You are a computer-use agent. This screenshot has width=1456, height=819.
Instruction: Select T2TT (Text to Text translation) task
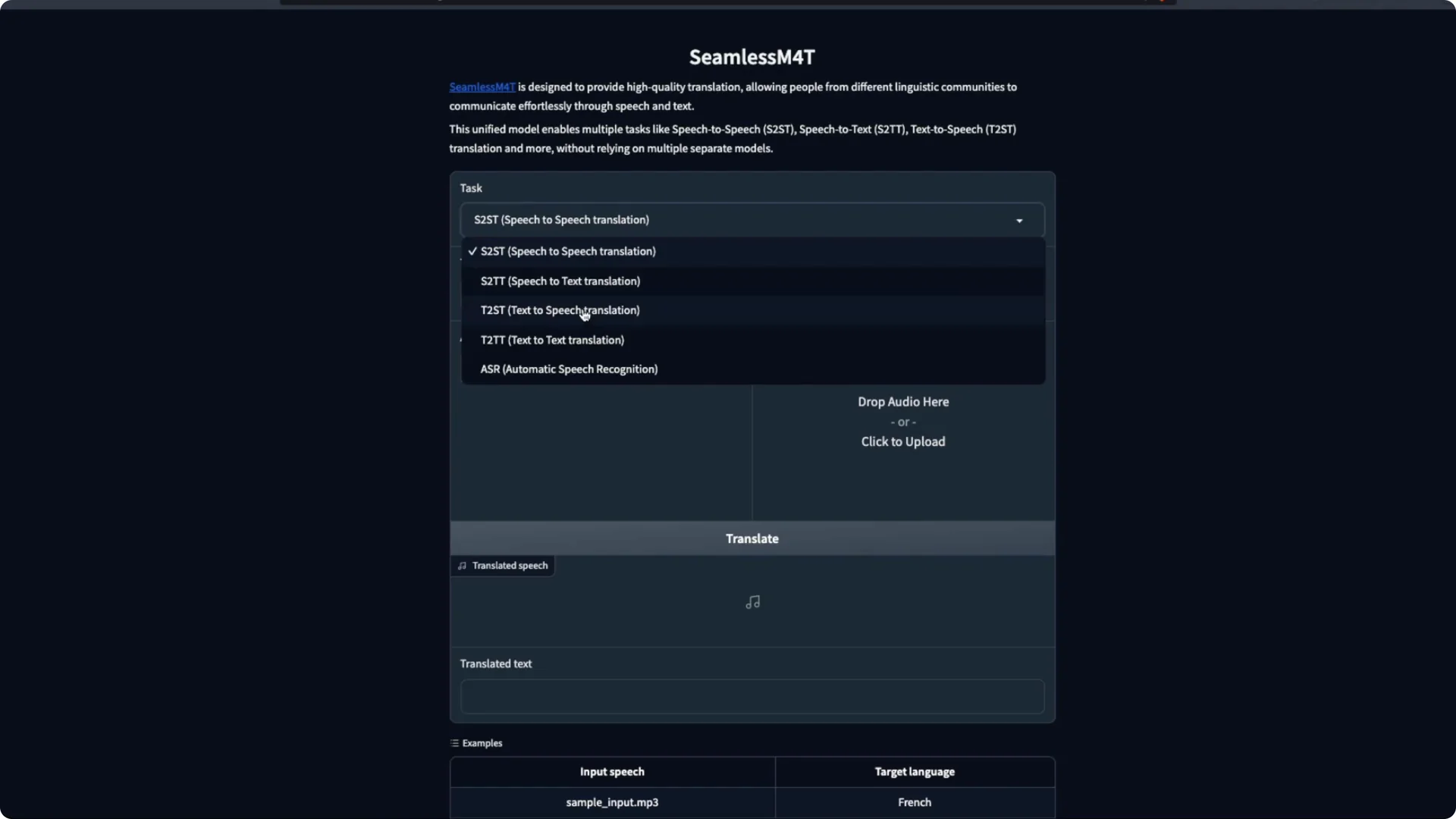pyautogui.click(x=551, y=340)
